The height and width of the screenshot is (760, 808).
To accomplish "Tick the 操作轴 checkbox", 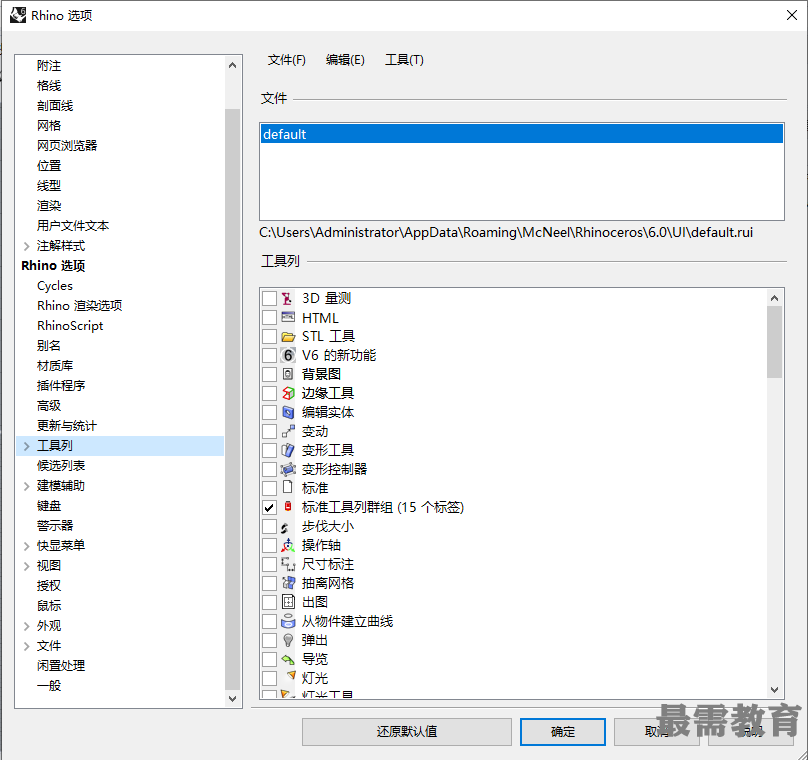I will (269, 545).
